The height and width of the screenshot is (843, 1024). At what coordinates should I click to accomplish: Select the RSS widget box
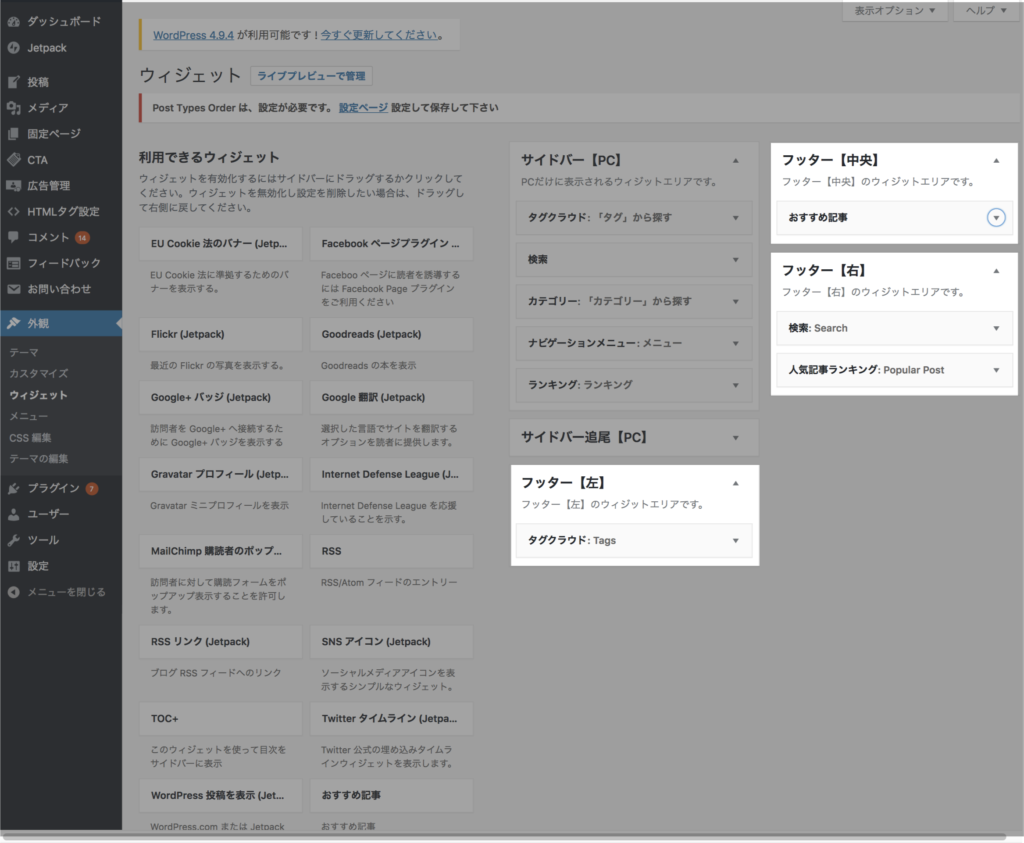[391, 551]
